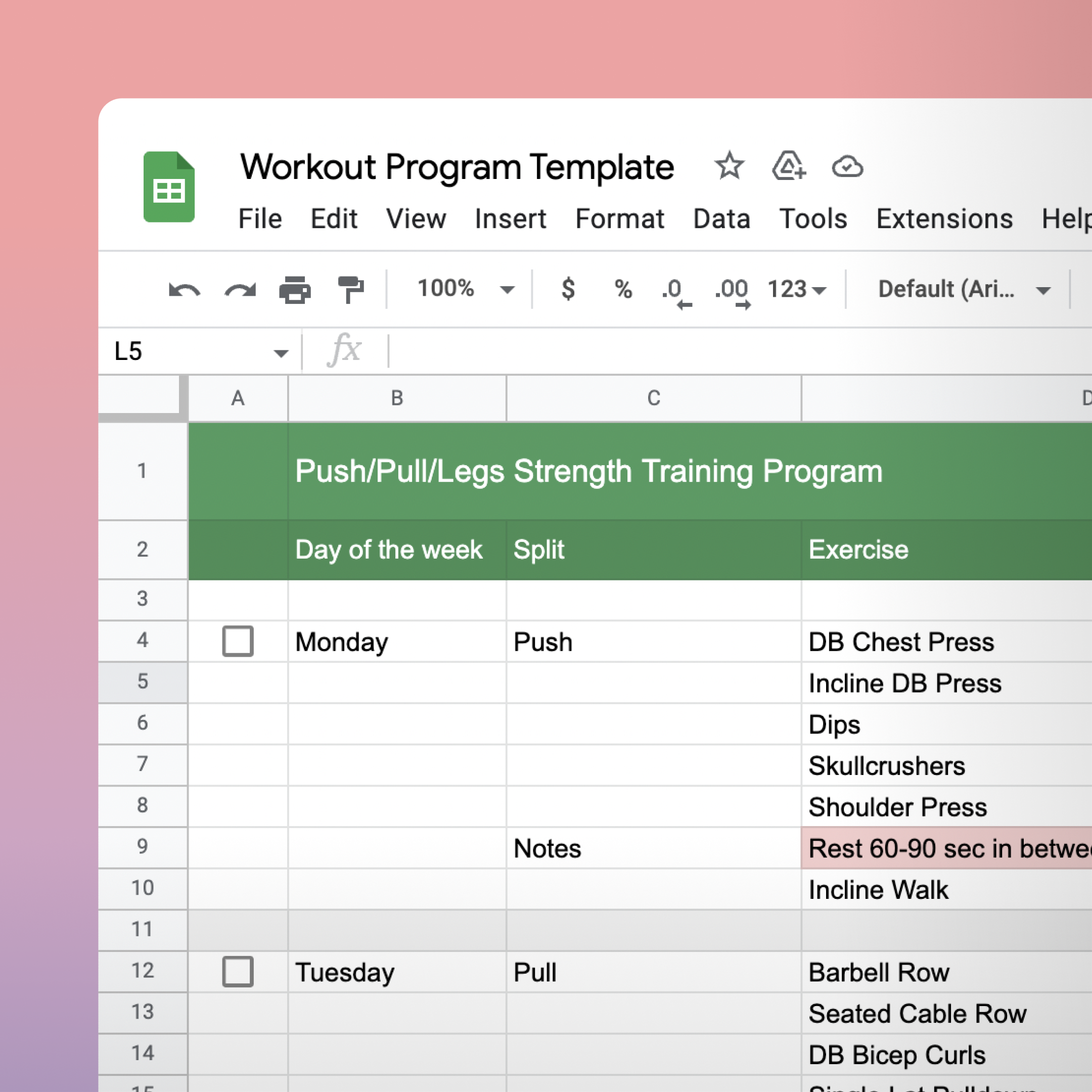Click the decrease decimal places button
The image size is (1092, 1092).
click(x=675, y=292)
